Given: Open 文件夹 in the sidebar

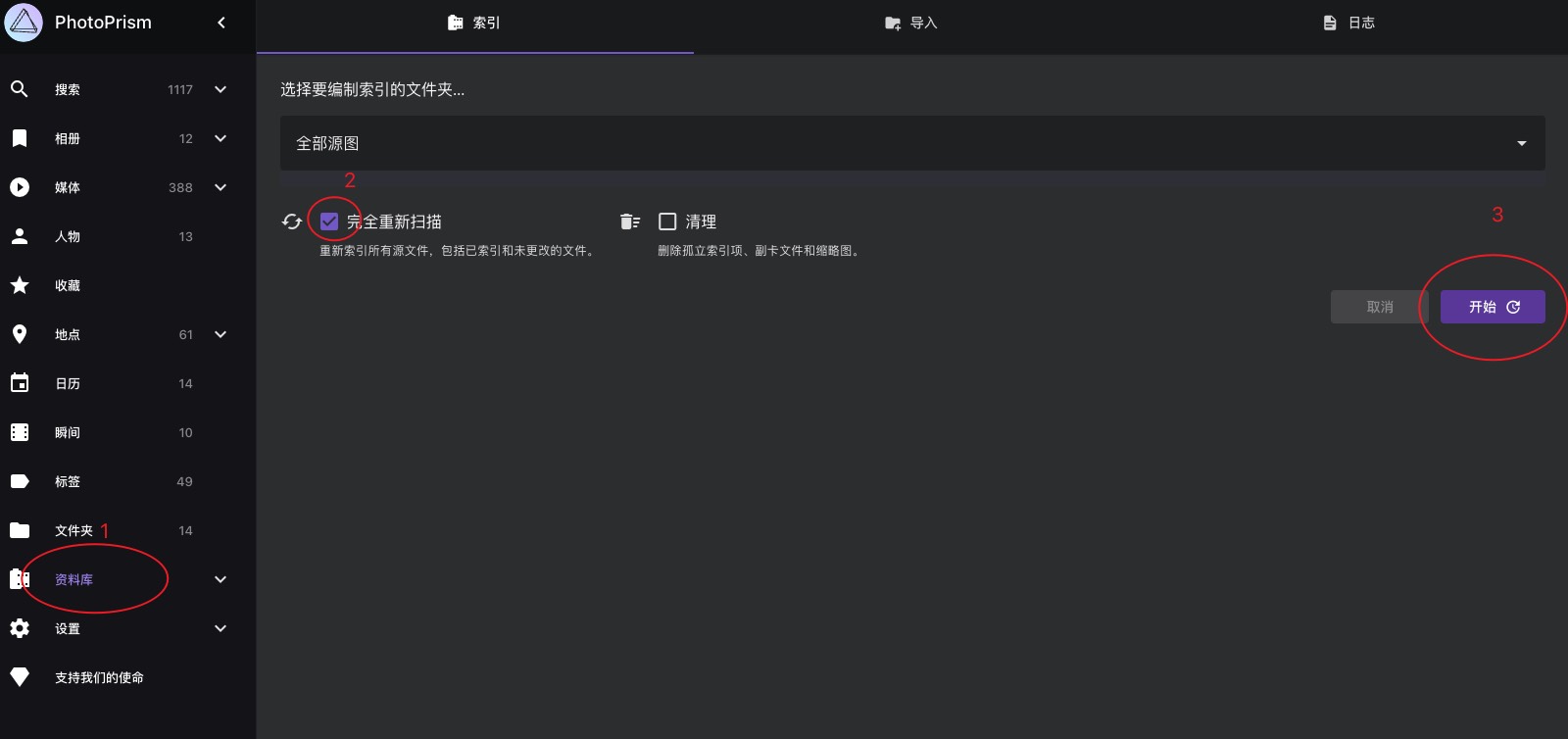Looking at the screenshot, I should point(73,530).
